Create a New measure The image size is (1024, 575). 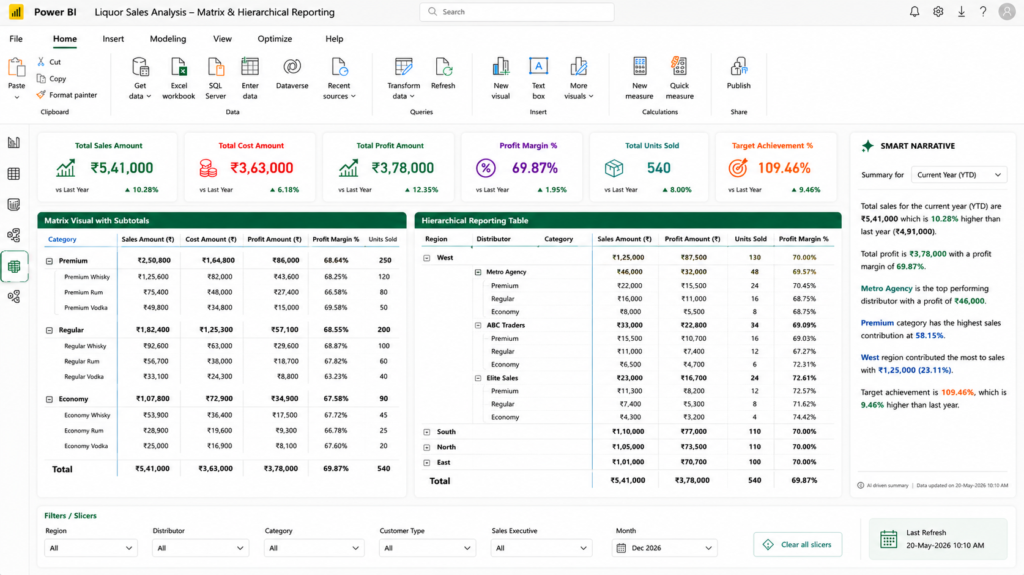click(639, 78)
